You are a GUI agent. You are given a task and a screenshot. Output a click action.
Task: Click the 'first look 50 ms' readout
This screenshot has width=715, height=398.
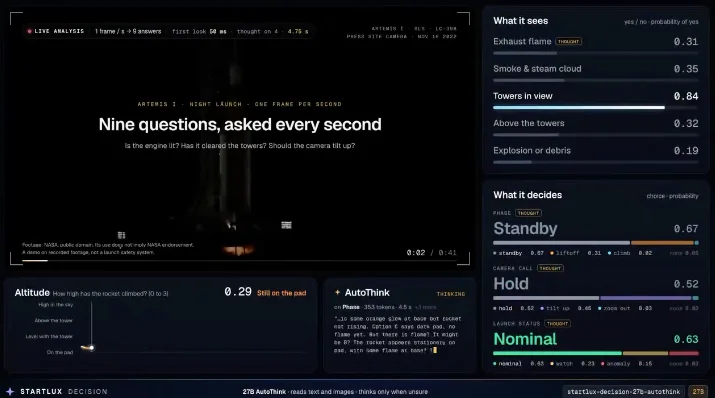coord(199,31)
